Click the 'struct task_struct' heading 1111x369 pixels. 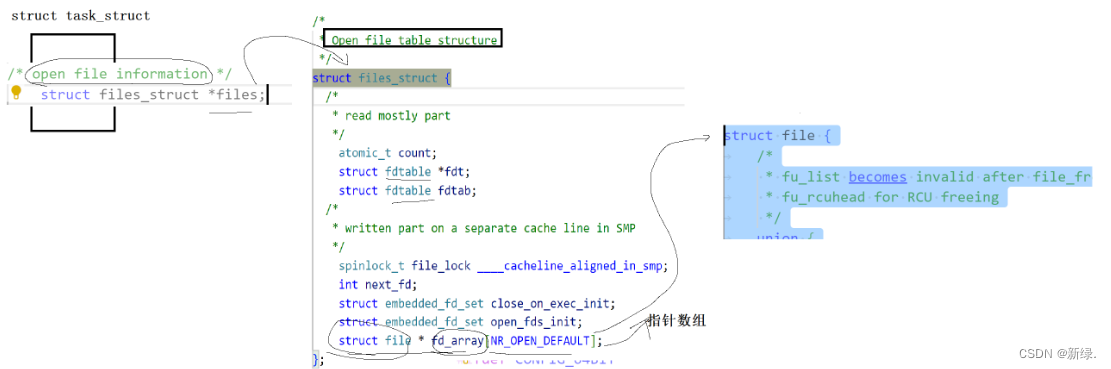tap(81, 16)
